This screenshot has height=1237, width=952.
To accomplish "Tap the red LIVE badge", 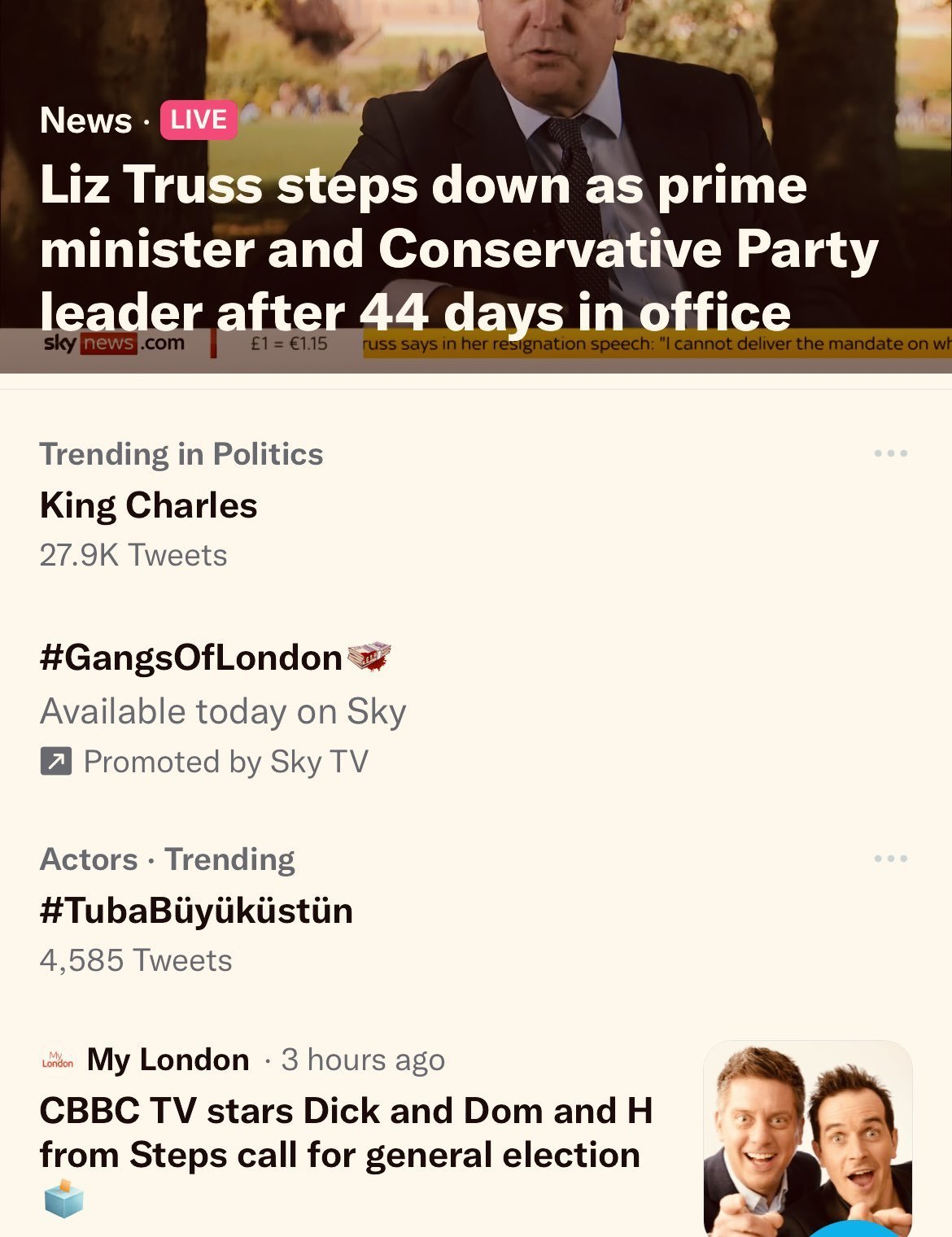I will click(x=199, y=120).
